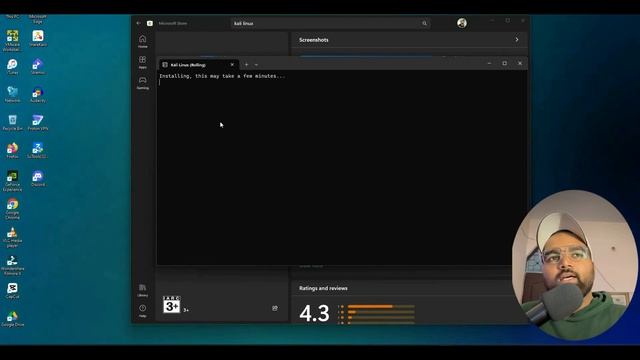Open VLC media player shortcut
640x360 pixels.
12,237
